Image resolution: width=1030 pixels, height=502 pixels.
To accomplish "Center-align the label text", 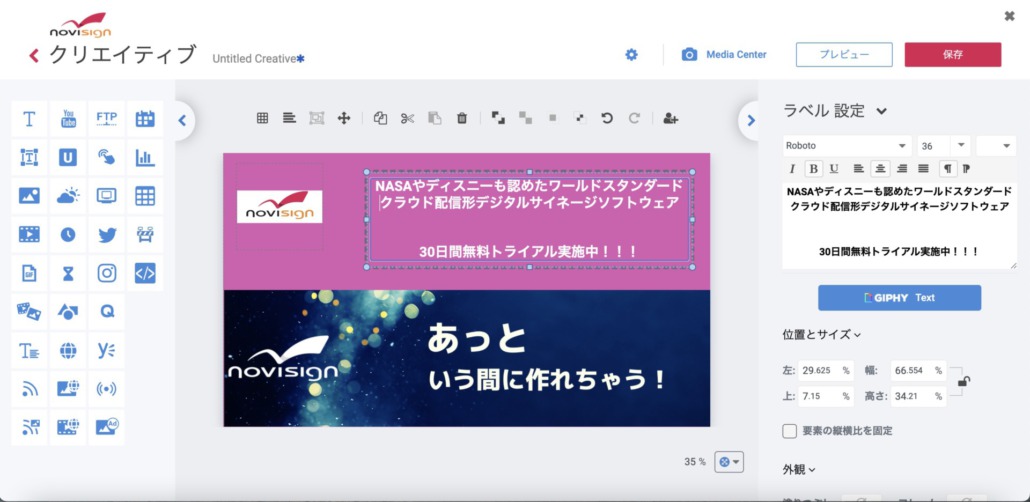I will (x=880, y=169).
